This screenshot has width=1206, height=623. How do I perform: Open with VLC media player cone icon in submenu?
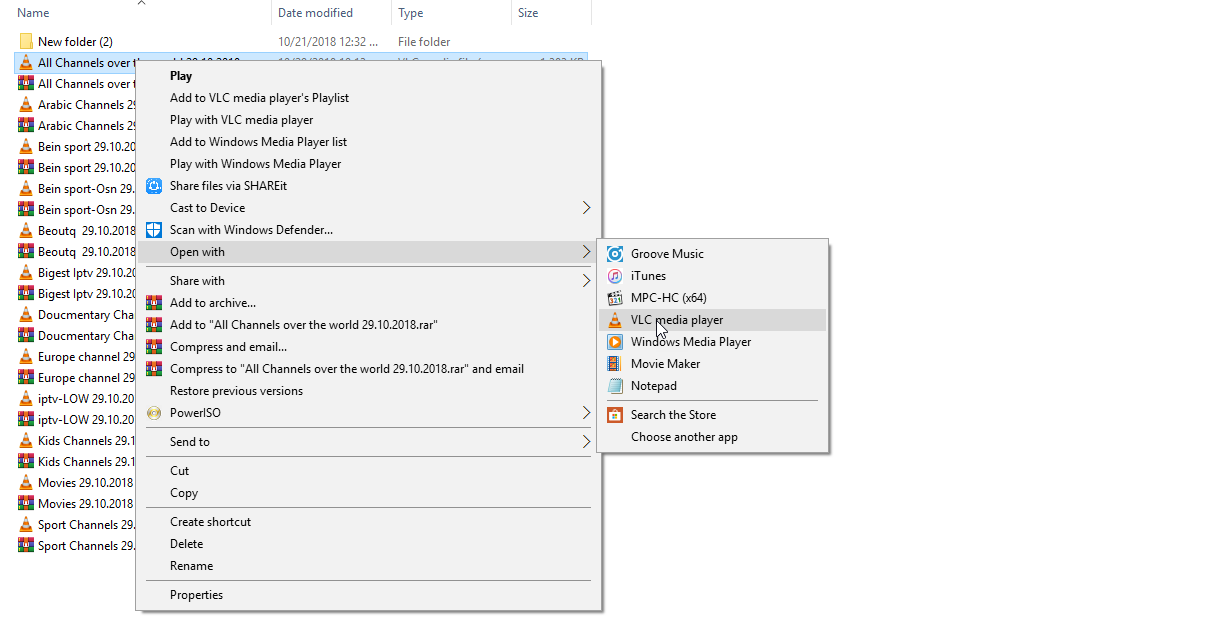point(615,320)
